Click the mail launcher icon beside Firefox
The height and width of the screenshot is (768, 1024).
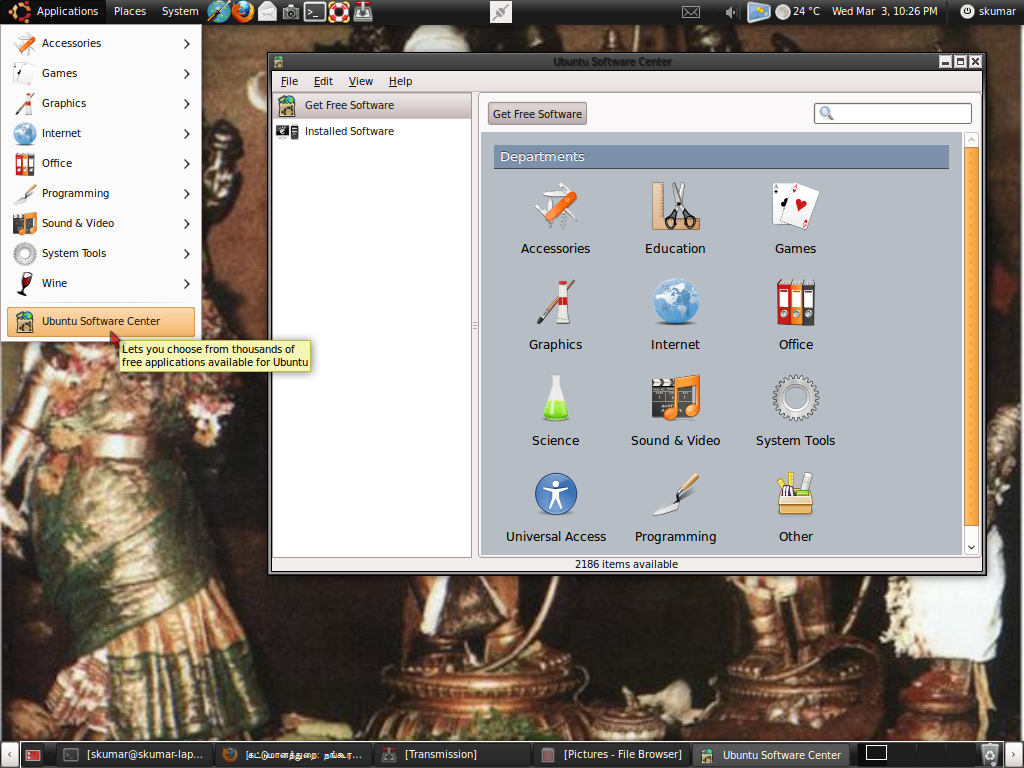(x=267, y=12)
